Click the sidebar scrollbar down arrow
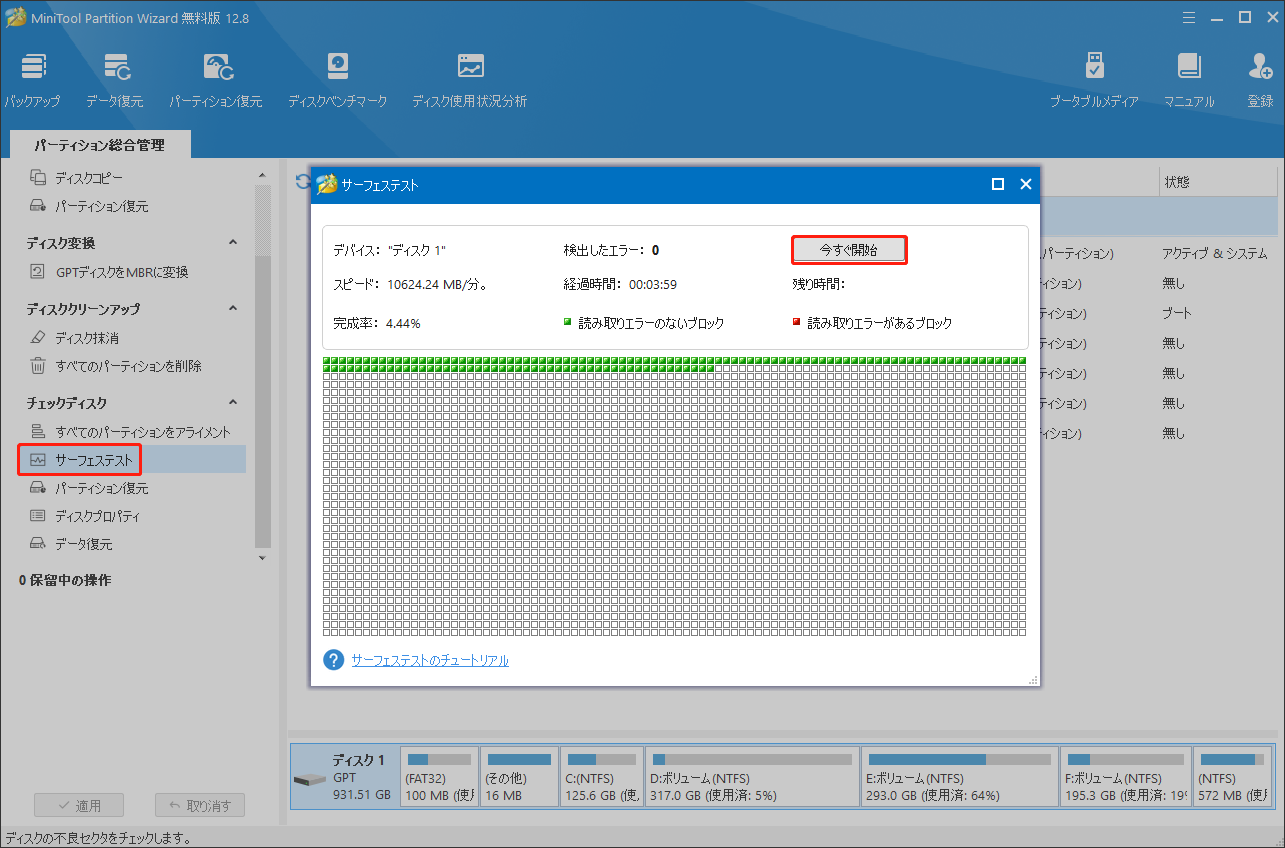 pyautogui.click(x=263, y=558)
